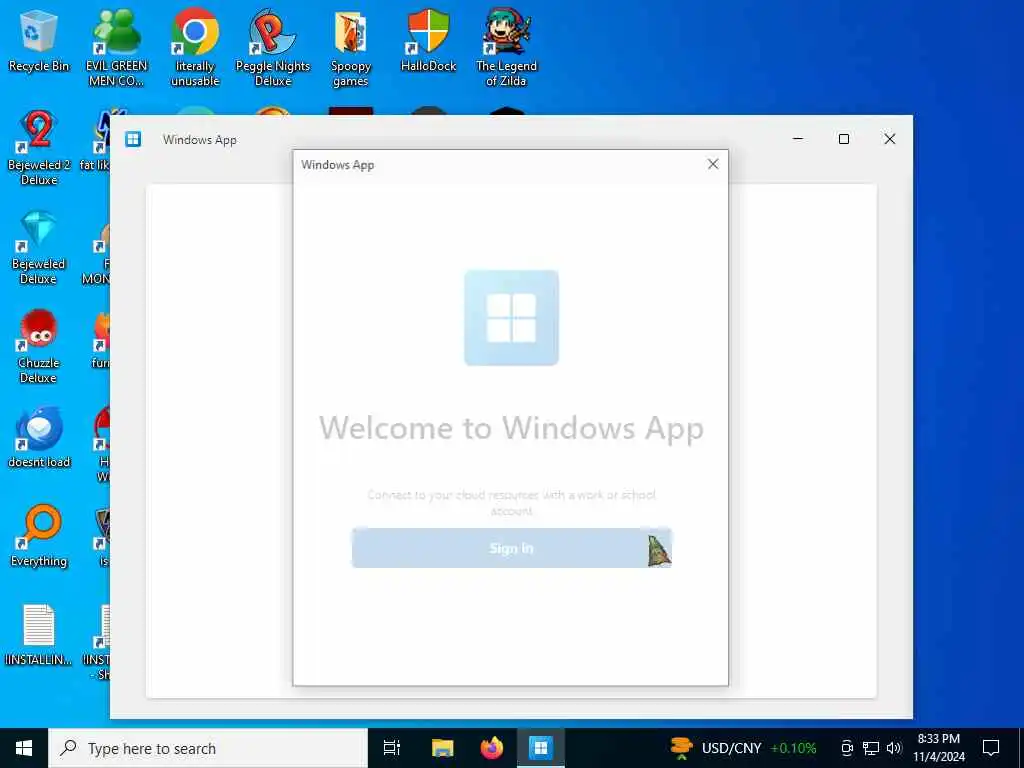
Task: Select the Bejeweled Deluxe diamond shortcut
Action: coord(39,248)
